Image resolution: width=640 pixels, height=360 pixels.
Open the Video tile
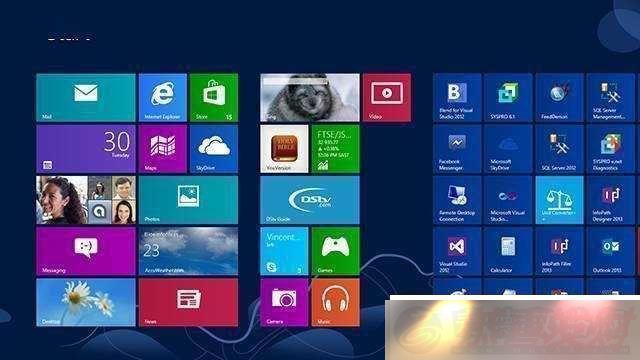point(387,98)
